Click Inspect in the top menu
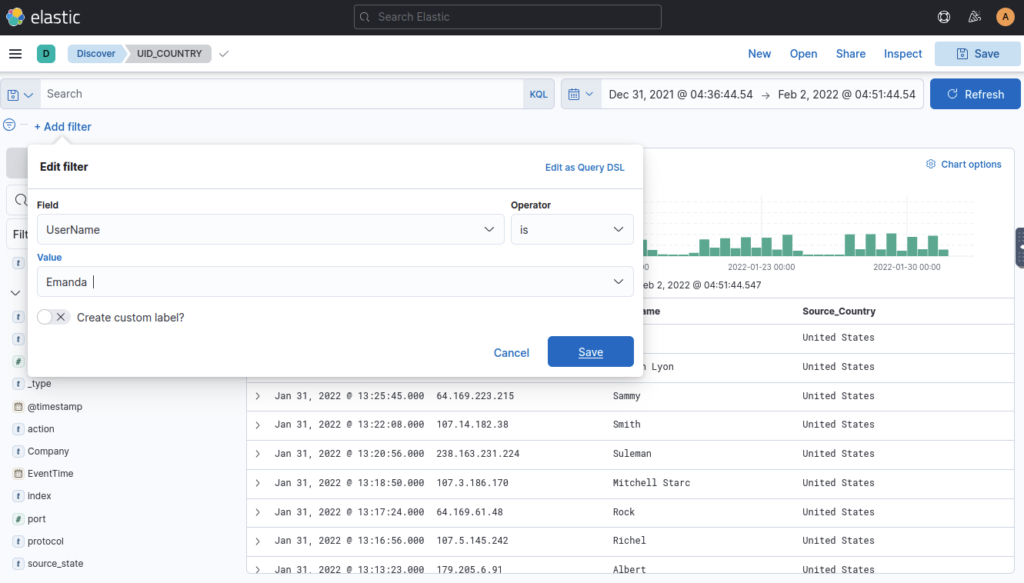1024x583 pixels. 903,54
